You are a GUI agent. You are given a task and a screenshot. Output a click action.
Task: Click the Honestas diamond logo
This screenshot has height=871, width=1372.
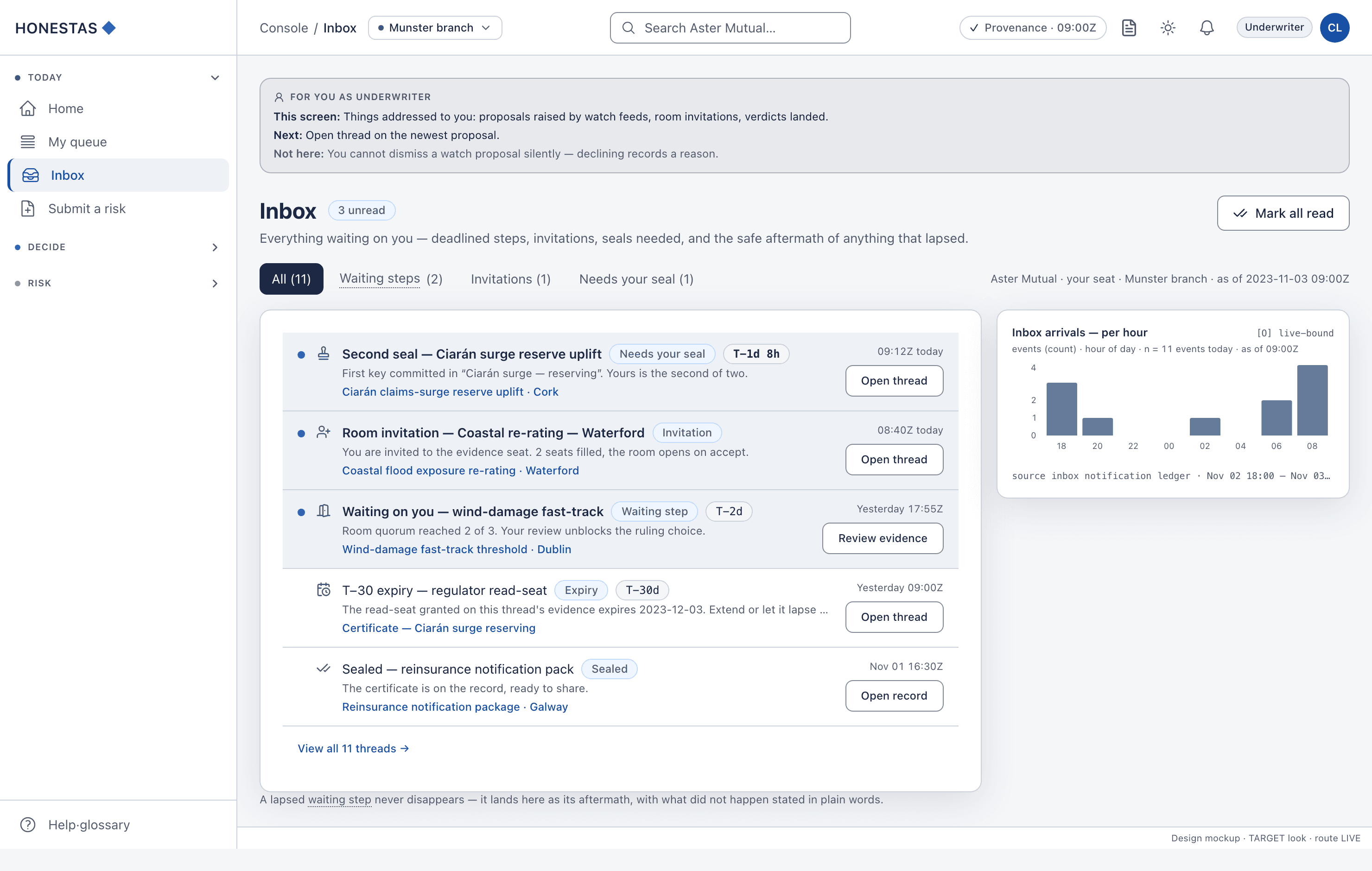tap(109, 28)
